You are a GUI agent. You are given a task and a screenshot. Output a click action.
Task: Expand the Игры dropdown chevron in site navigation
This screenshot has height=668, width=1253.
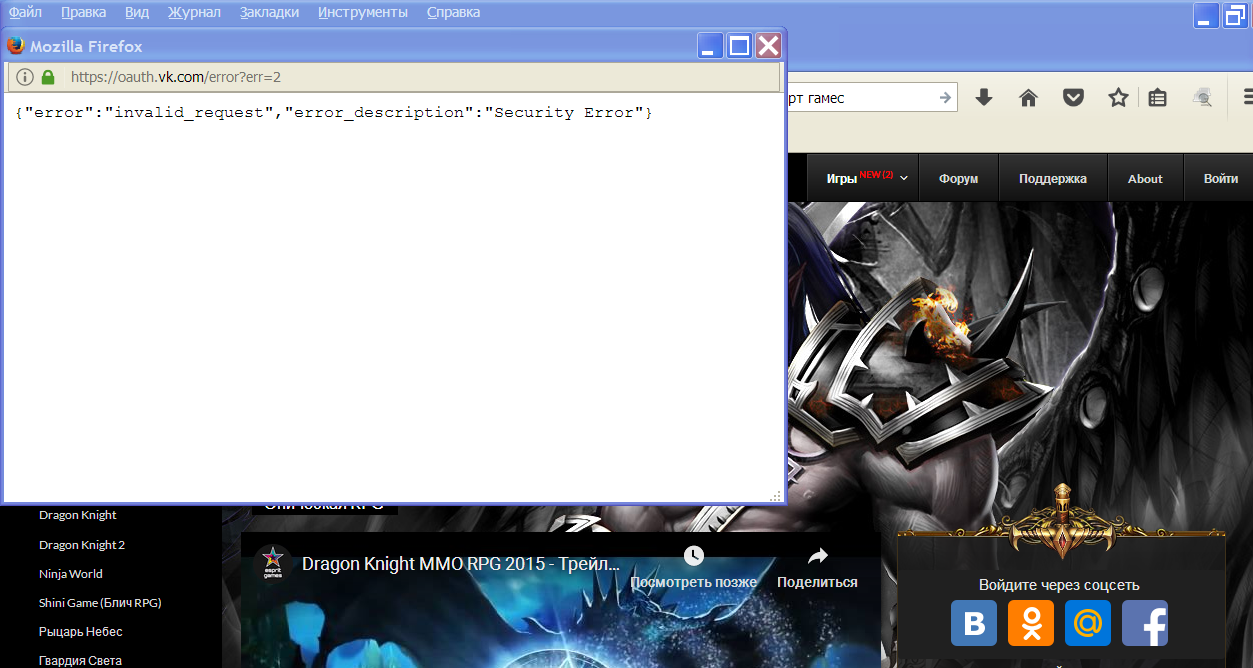click(904, 178)
